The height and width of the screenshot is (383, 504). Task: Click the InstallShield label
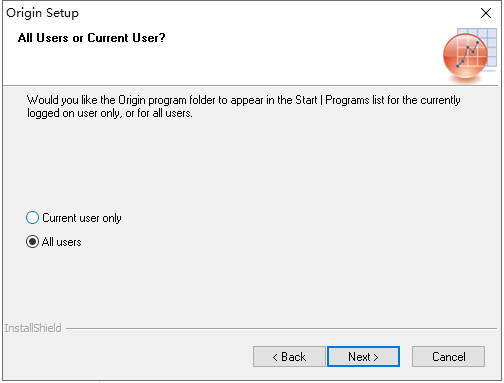pyautogui.click(x=33, y=328)
